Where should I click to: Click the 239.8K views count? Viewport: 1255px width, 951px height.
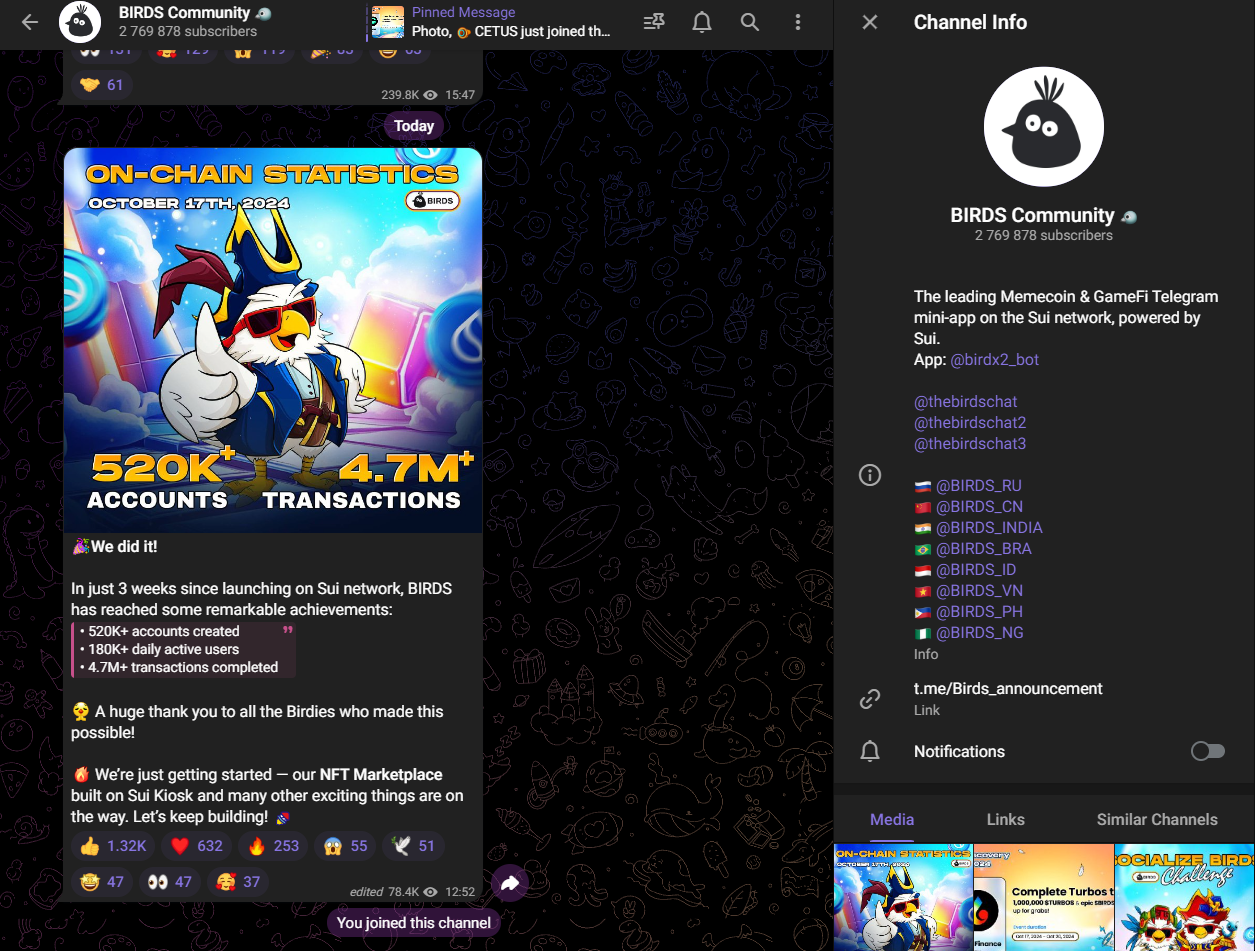pos(400,95)
